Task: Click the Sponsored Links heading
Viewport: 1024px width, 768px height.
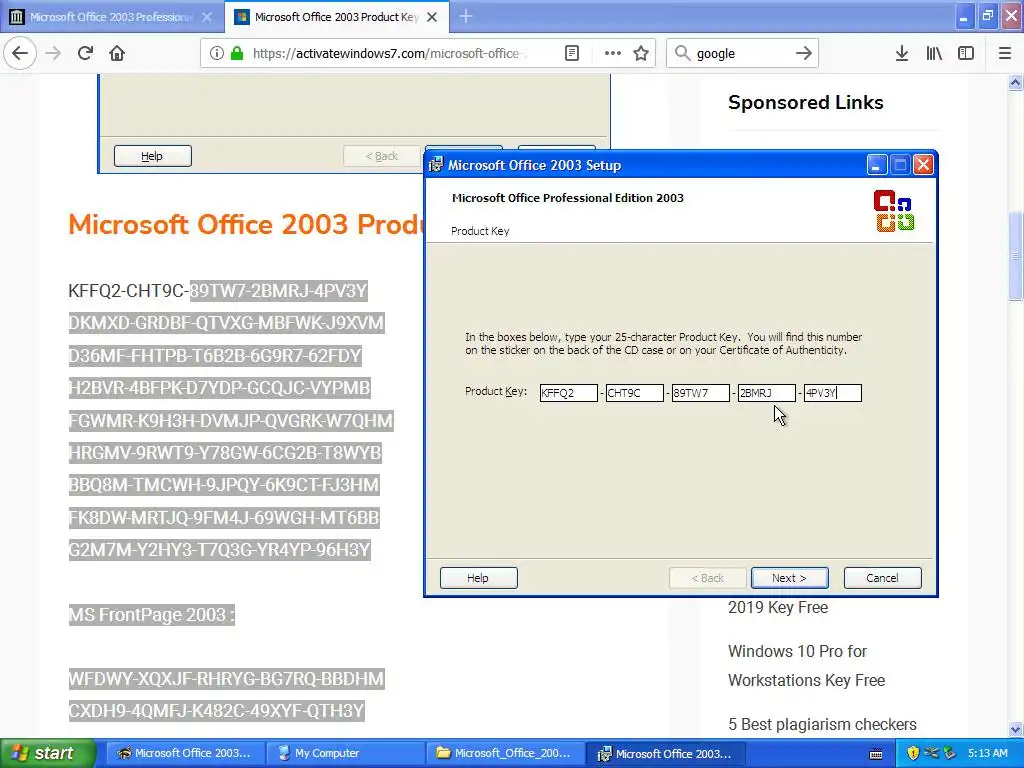Action: click(805, 103)
